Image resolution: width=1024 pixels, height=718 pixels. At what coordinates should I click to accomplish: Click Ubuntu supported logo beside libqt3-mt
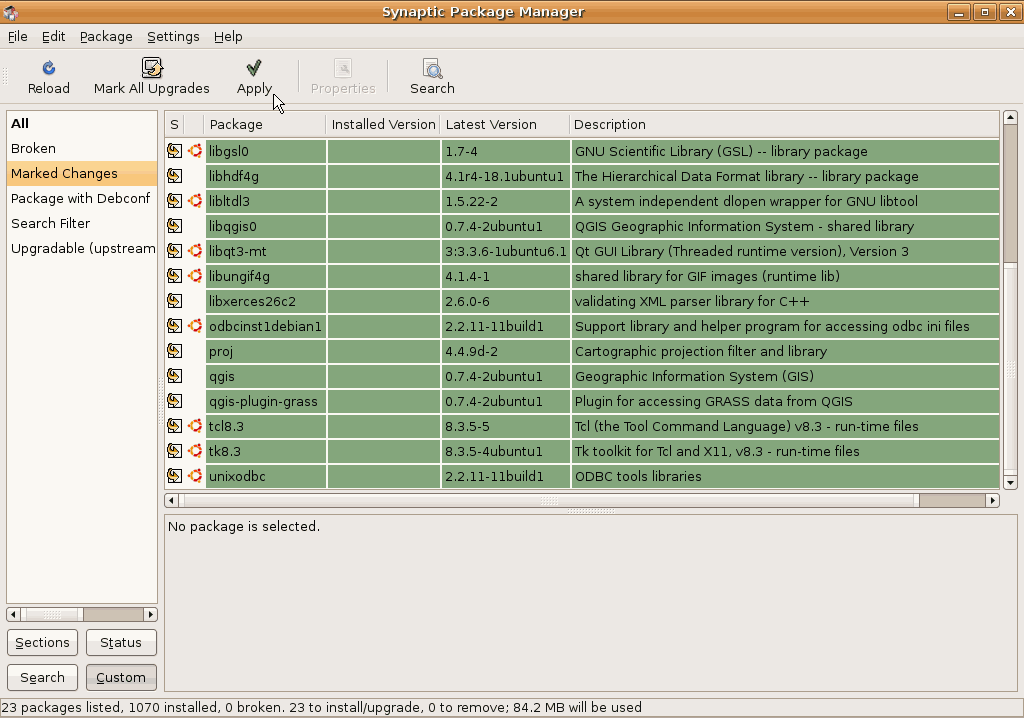tap(195, 251)
